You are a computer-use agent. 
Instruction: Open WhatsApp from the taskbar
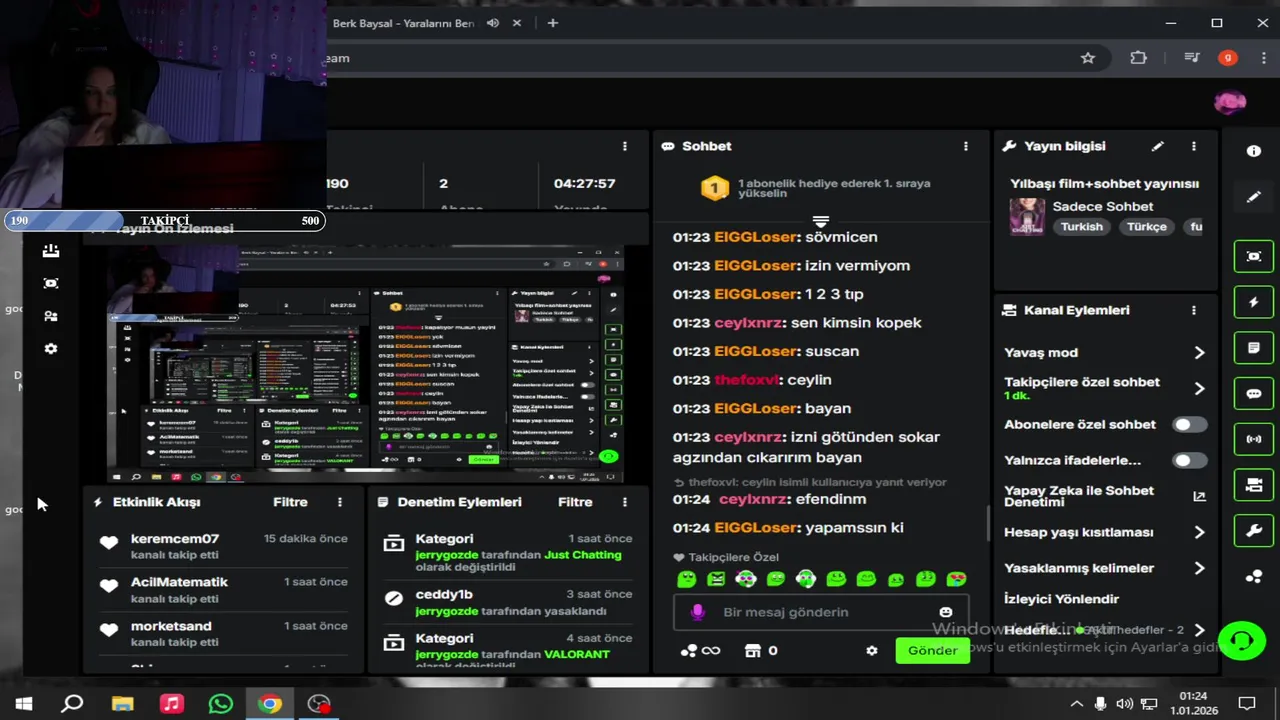click(x=220, y=704)
